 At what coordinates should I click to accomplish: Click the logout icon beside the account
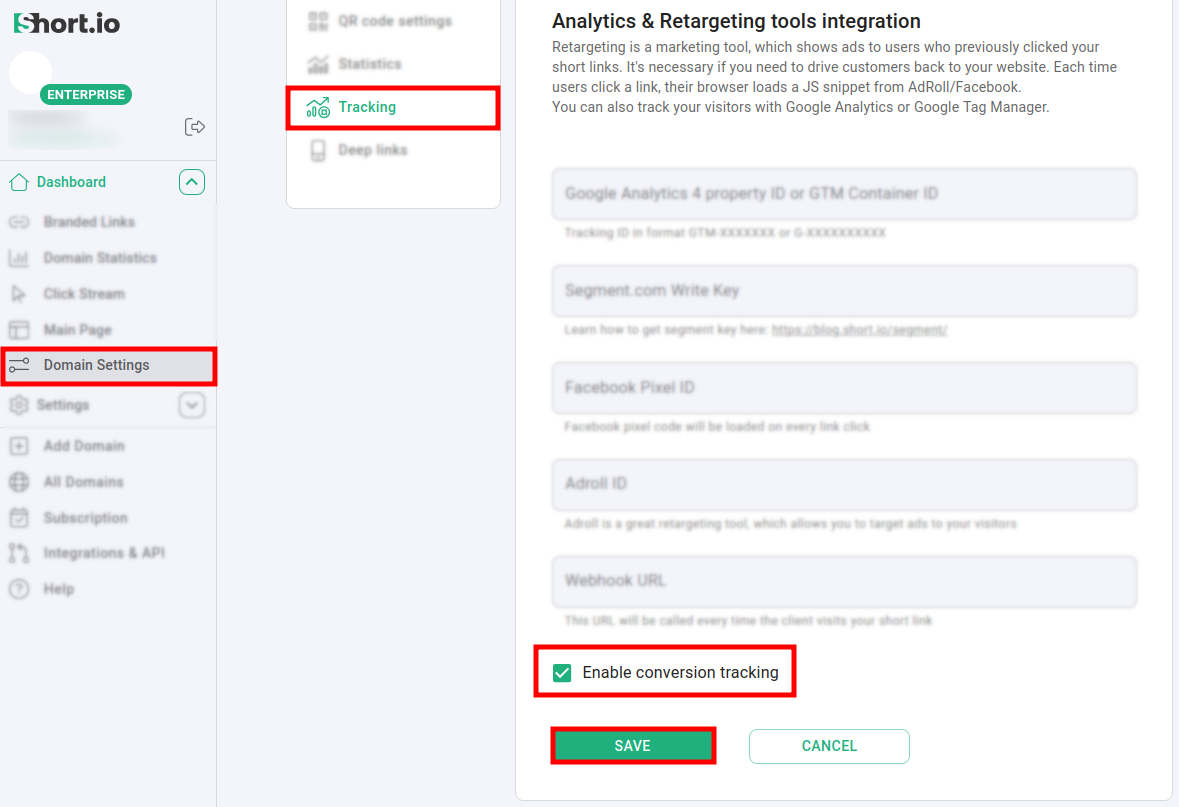[x=195, y=126]
